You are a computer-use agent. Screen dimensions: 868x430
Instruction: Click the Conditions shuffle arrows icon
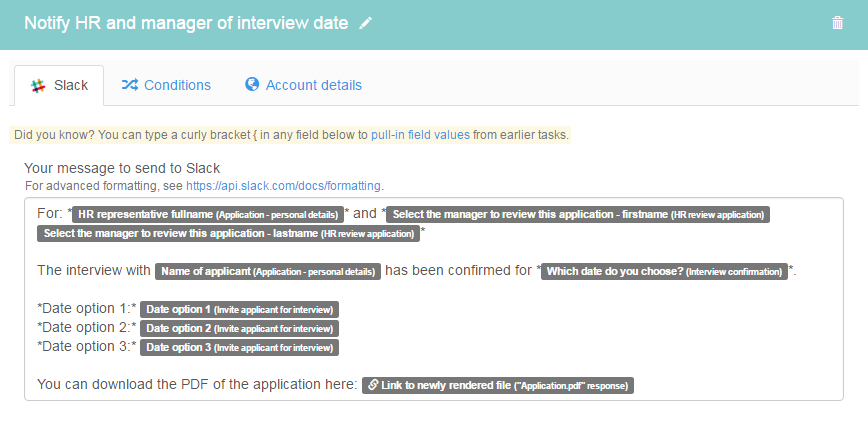(130, 85)
